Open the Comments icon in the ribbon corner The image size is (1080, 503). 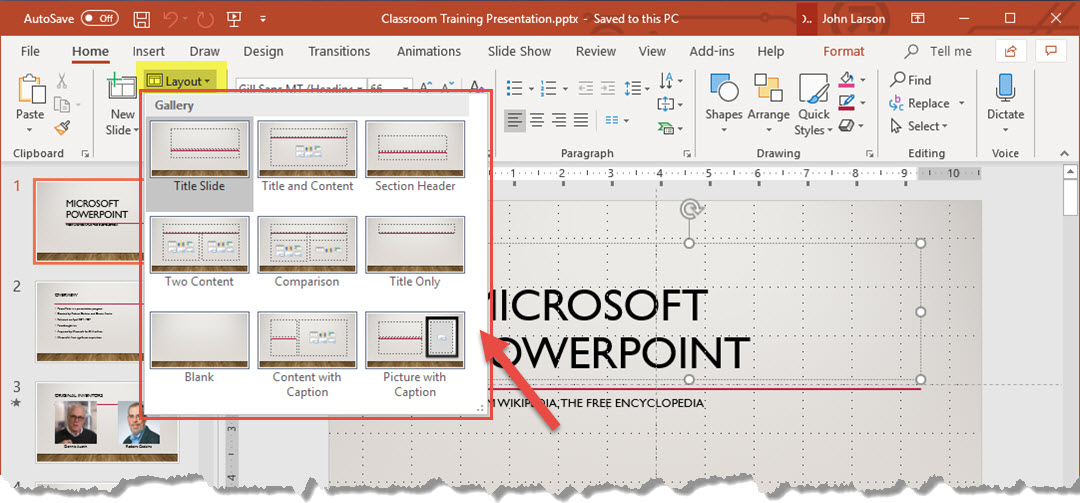pyautogui.click(x=1050, y=51)
